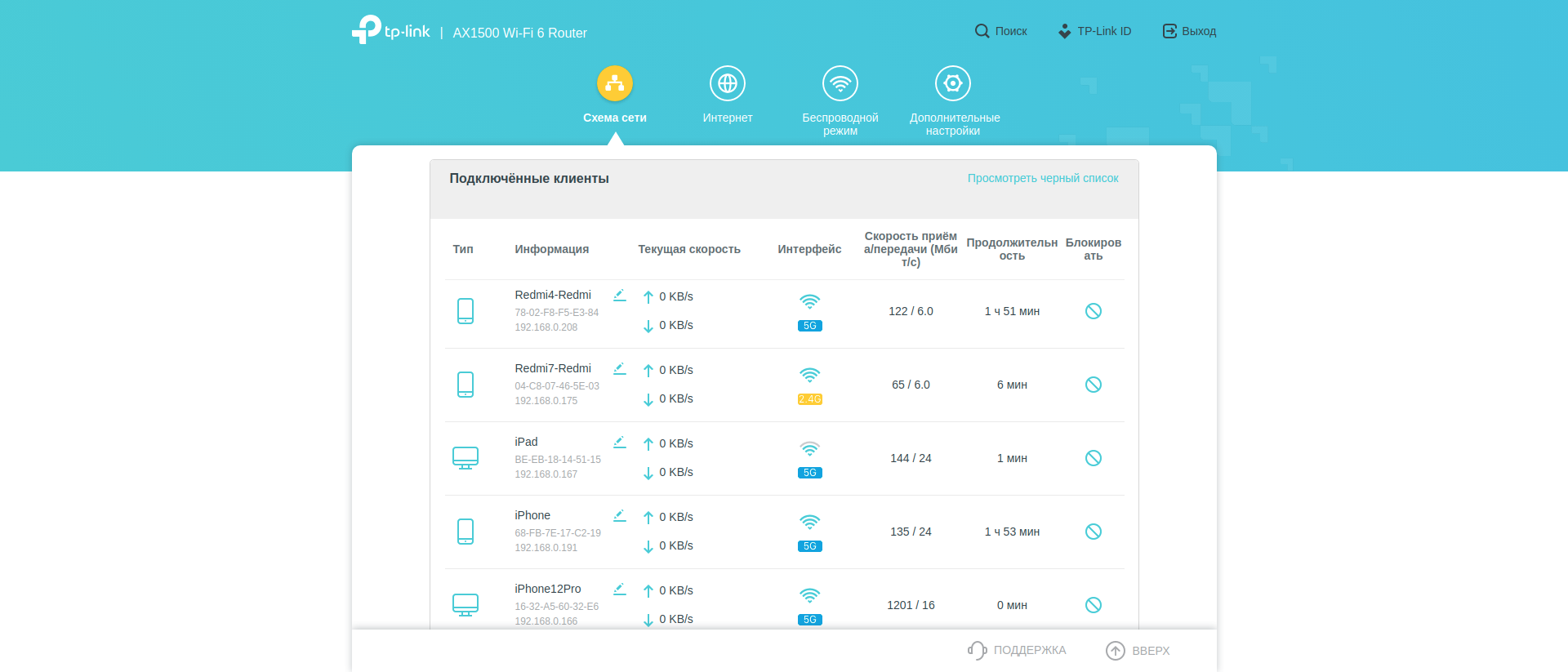Open the Поиск search
Screen dimensions: 1568x672
[x=1000, y=31]
